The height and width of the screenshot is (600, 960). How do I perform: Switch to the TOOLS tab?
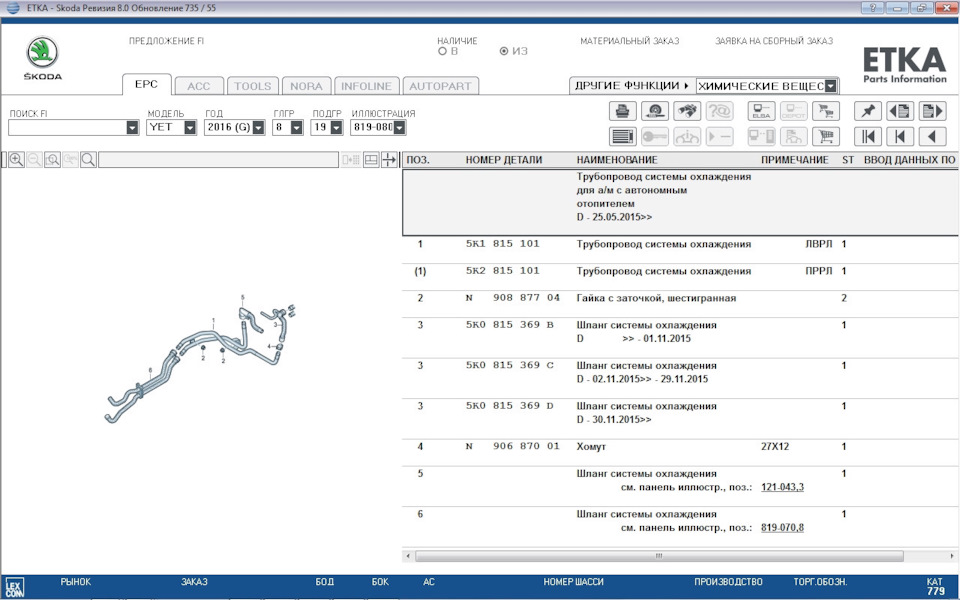pos(252,86)
